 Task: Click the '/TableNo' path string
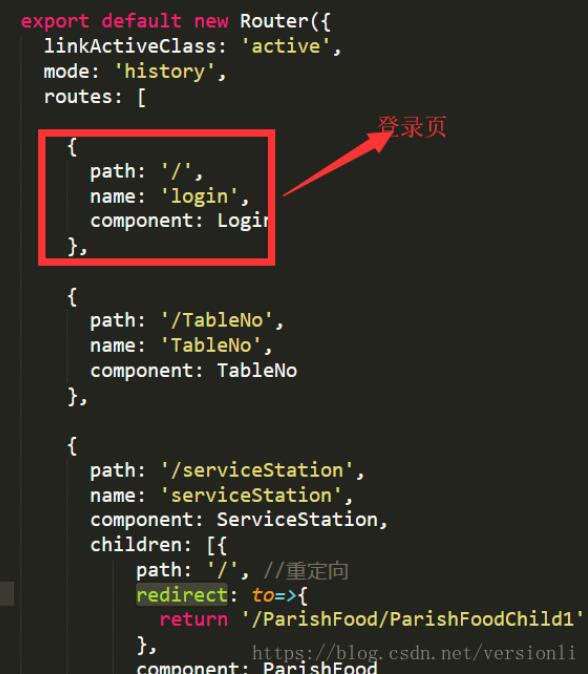pyautogui.click(x=217, y=320)
